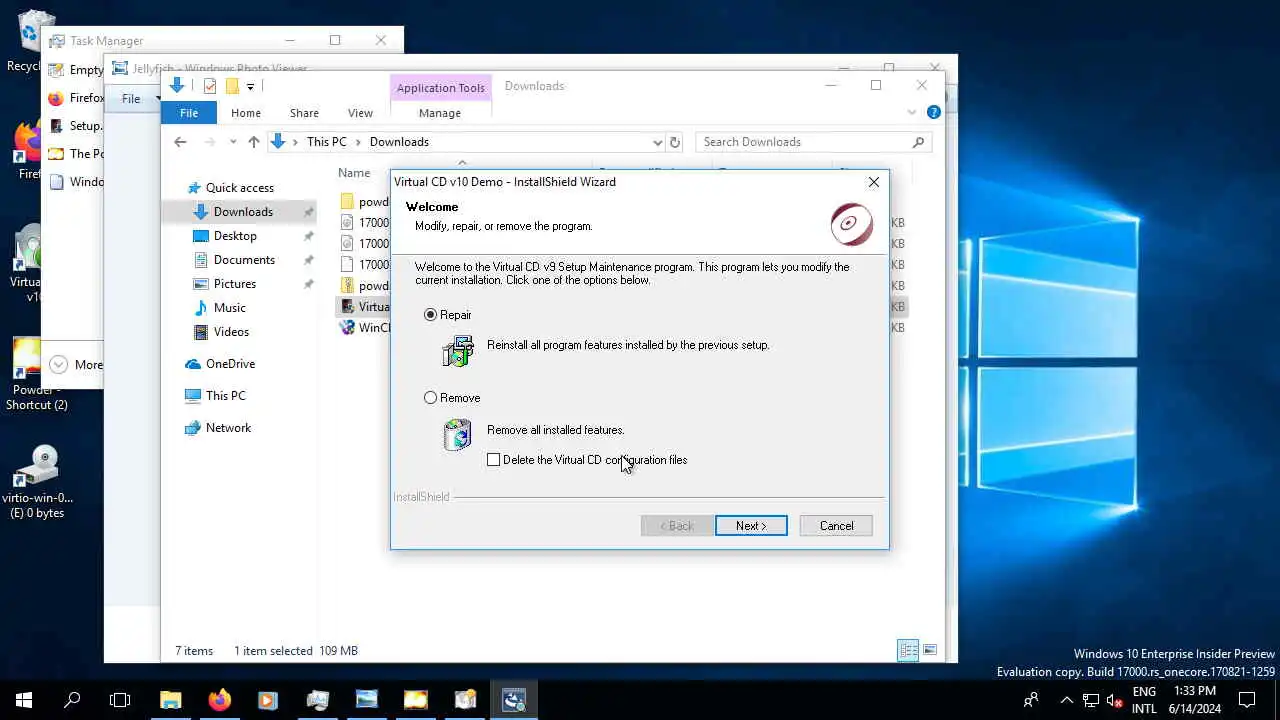
Task: Select Firefox row in Task Manager
Action: tap(76, 98)
